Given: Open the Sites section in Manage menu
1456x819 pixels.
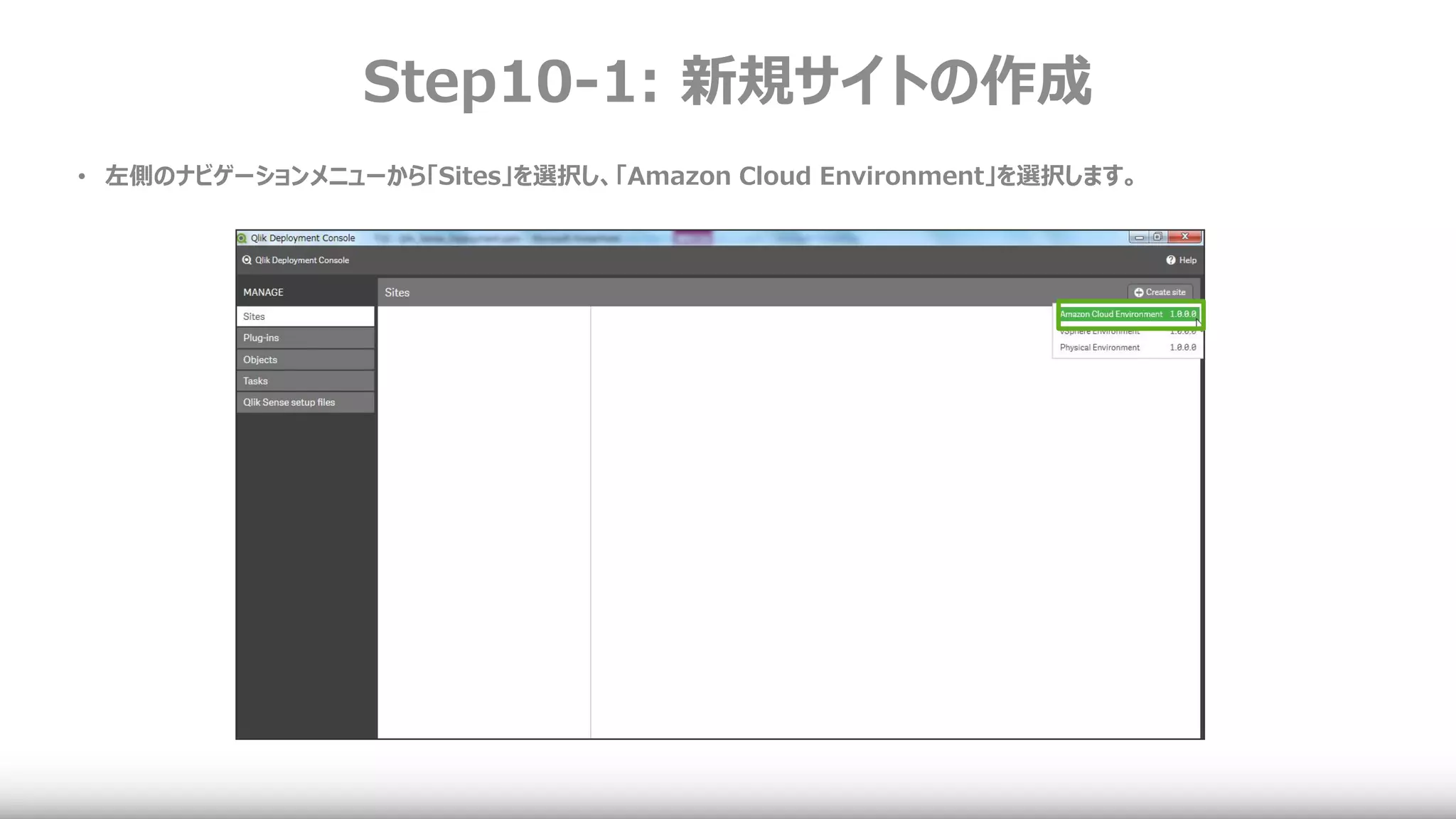Looking at the screenshot, I should tap(305, 316).
